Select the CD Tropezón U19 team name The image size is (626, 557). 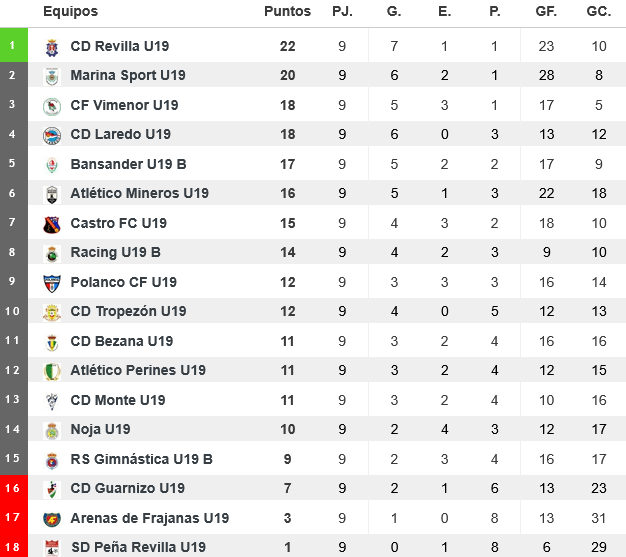[x=128, y=311]
